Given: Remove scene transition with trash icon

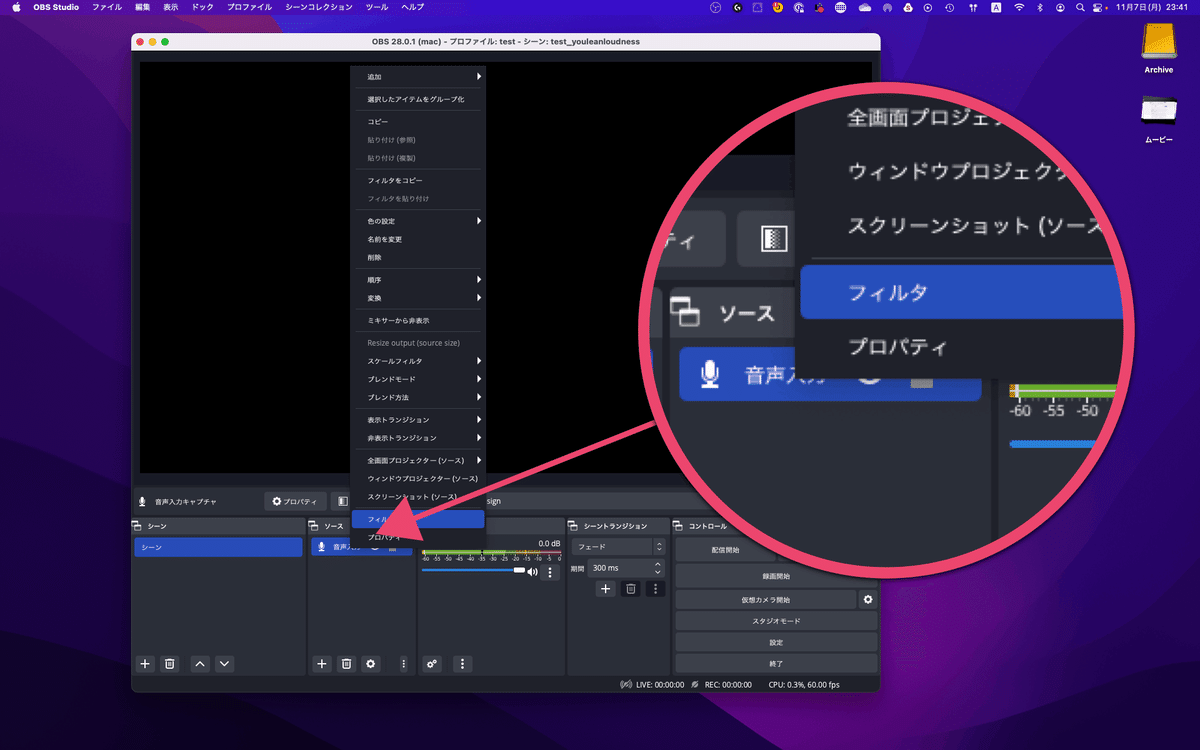Looking at the screenshot, I should point(630,589).
